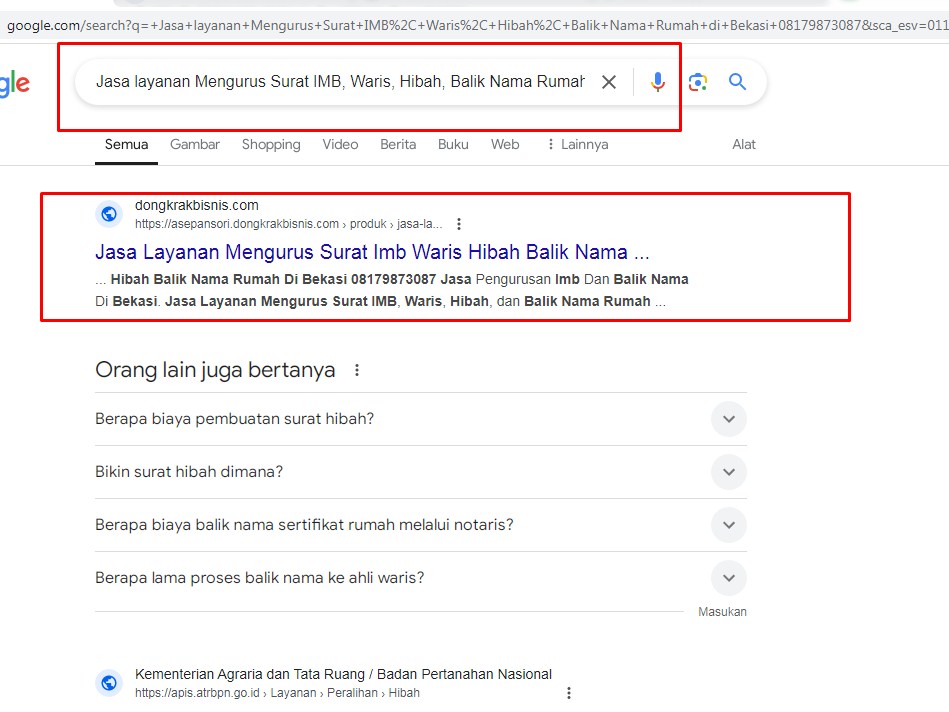
Task: Open the Lainnya dropdown menu
Action: coord(577,144)
